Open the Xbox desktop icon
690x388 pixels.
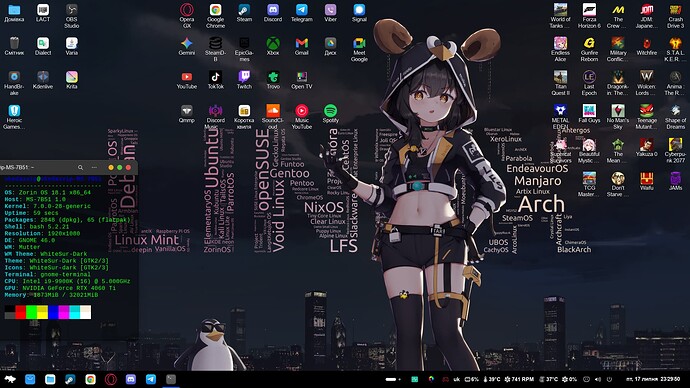point(273,46)
